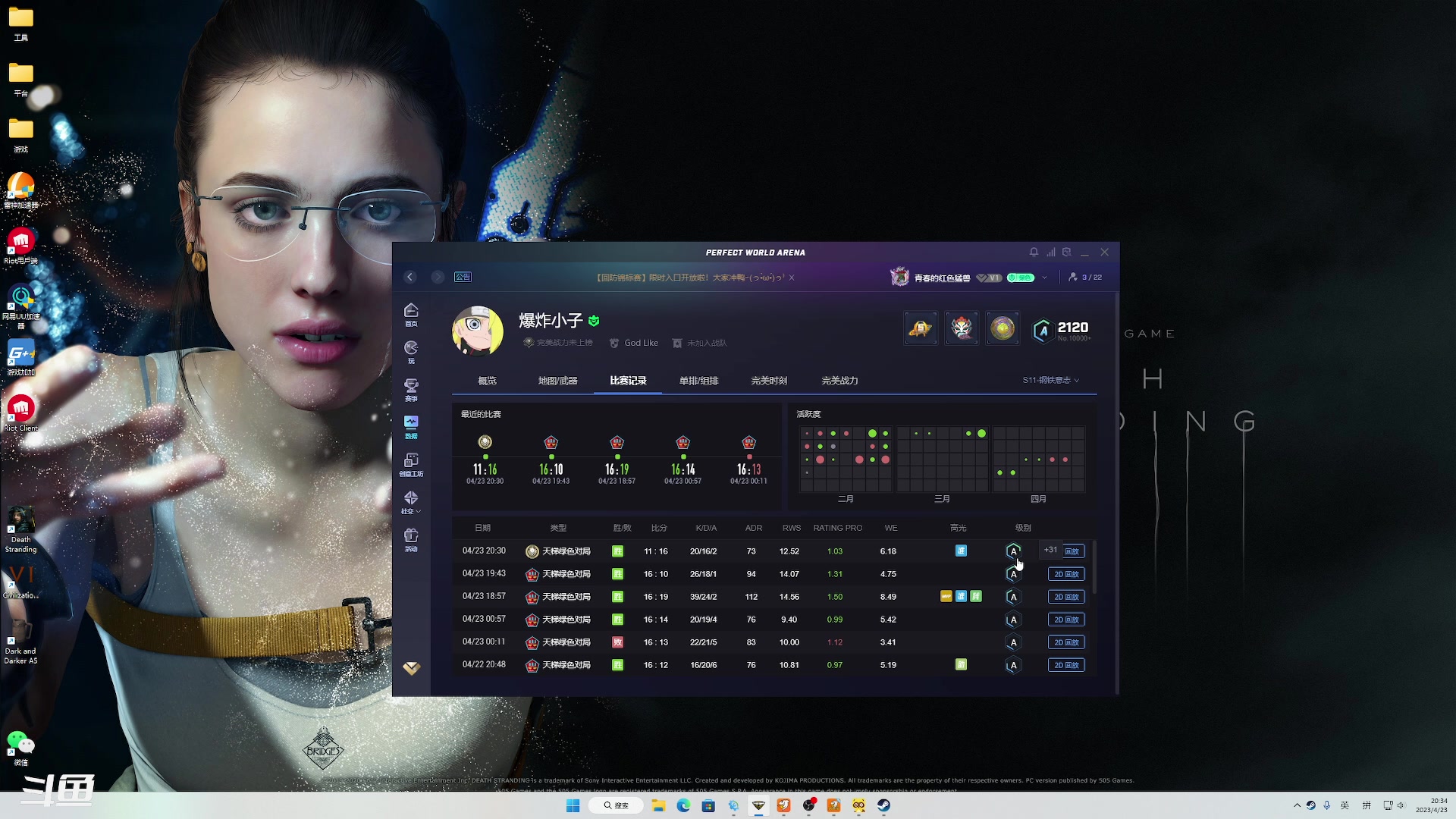Expand dropdown arrow next to account name
The height and width of the screenshot is (819, 1456).
(x=1044, y=278)
